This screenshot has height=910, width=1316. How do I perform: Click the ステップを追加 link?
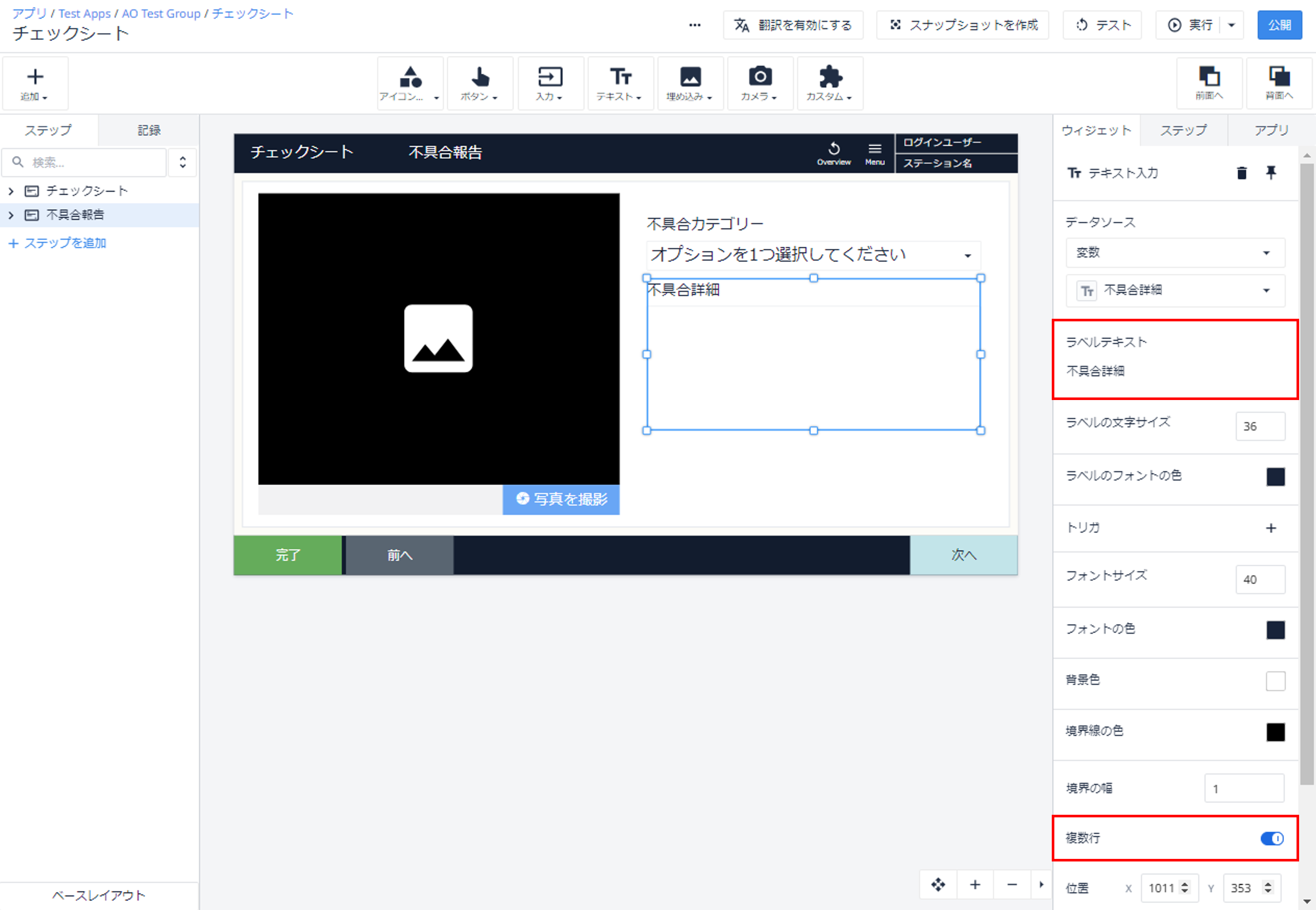[58, 243]
